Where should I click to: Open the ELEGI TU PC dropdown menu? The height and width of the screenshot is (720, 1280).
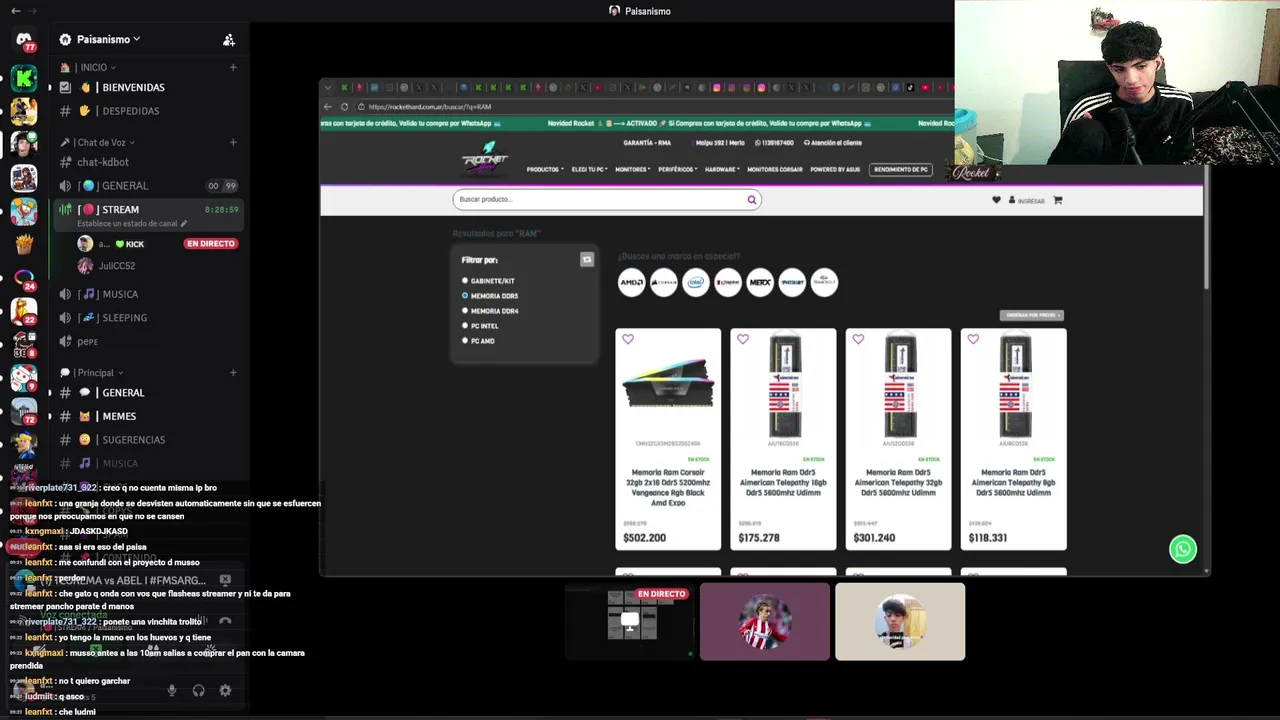pyautogui.click(x=590, y=170)
